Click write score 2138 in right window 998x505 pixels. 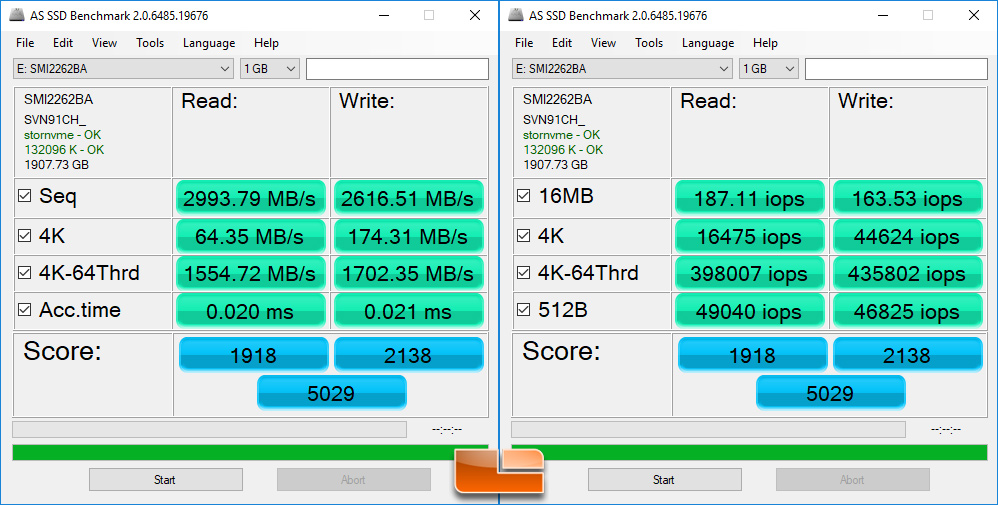(x=907, y=354)
